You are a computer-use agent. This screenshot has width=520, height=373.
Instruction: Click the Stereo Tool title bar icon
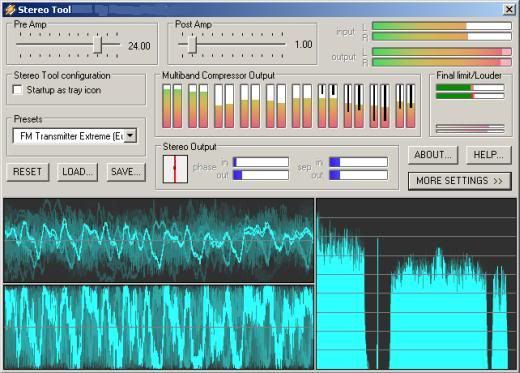click(x=10, y=9)
